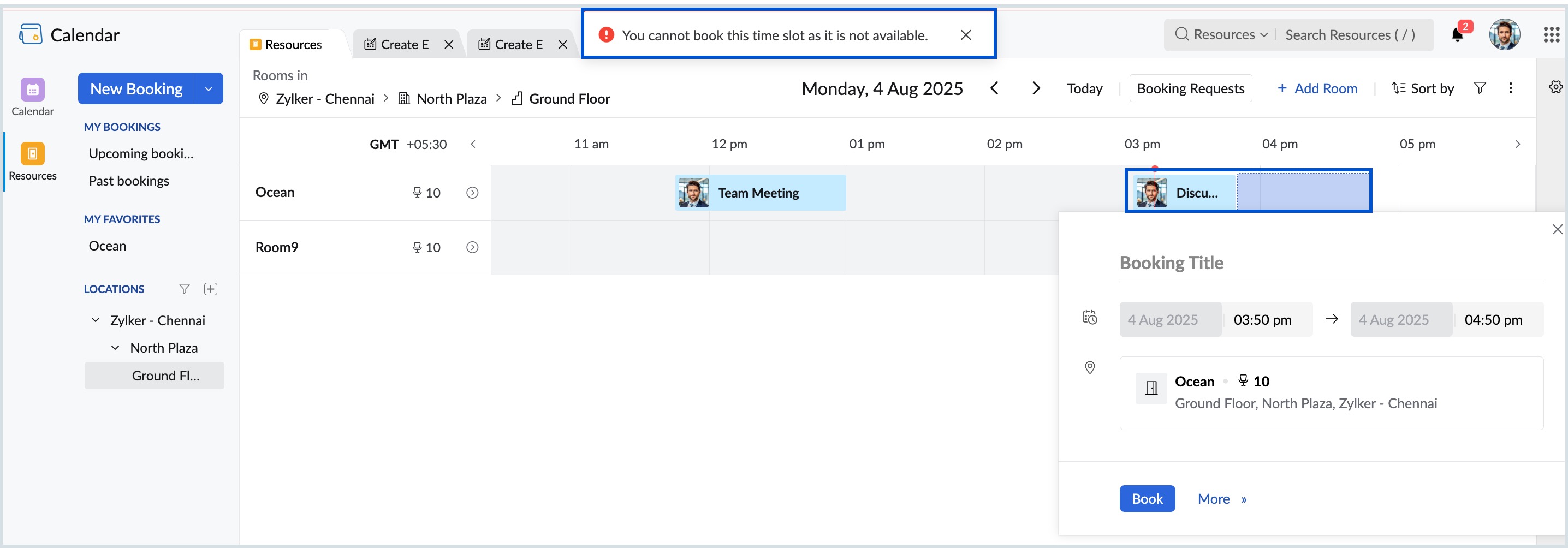1568x548 pixels.
Task: Dismiss the not-available error message
Action: tap(965, 35)
